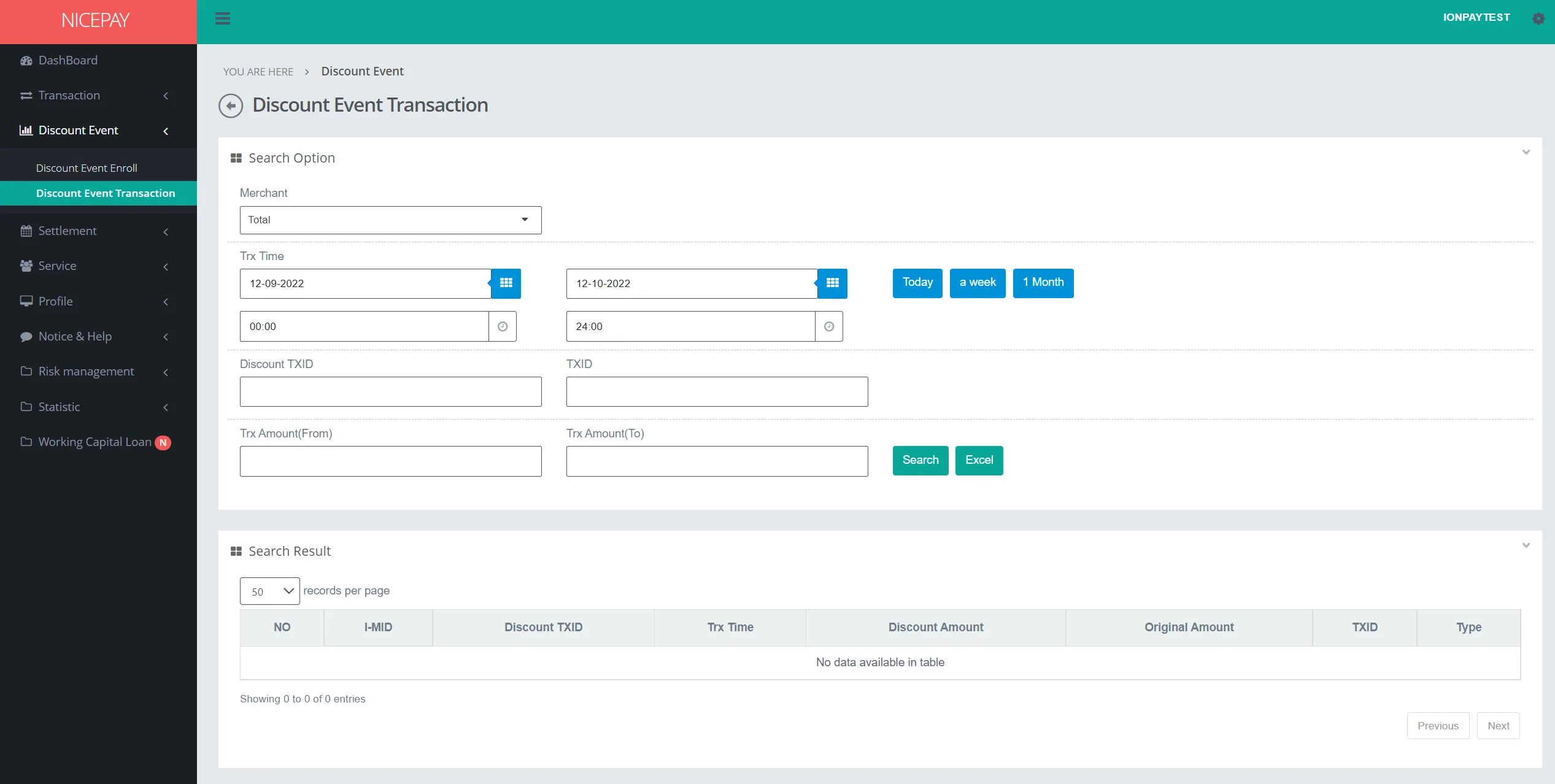Sort by Discount Amount column header

[x=936, y=628]
